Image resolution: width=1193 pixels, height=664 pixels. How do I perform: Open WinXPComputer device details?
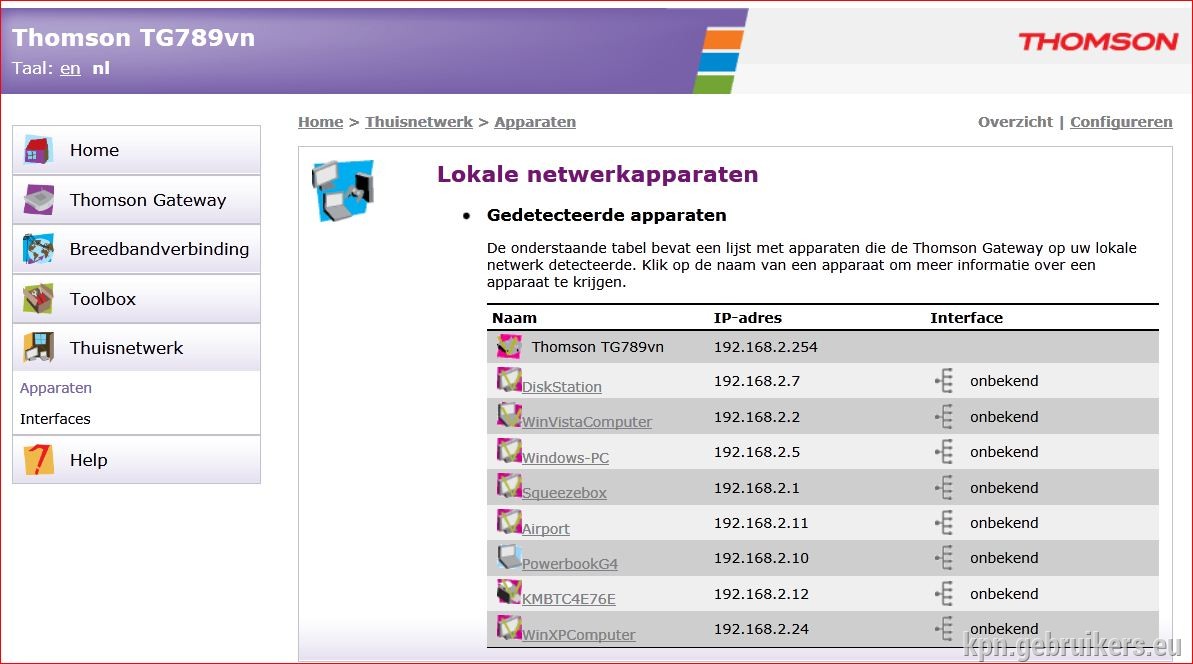click(578, 634)
